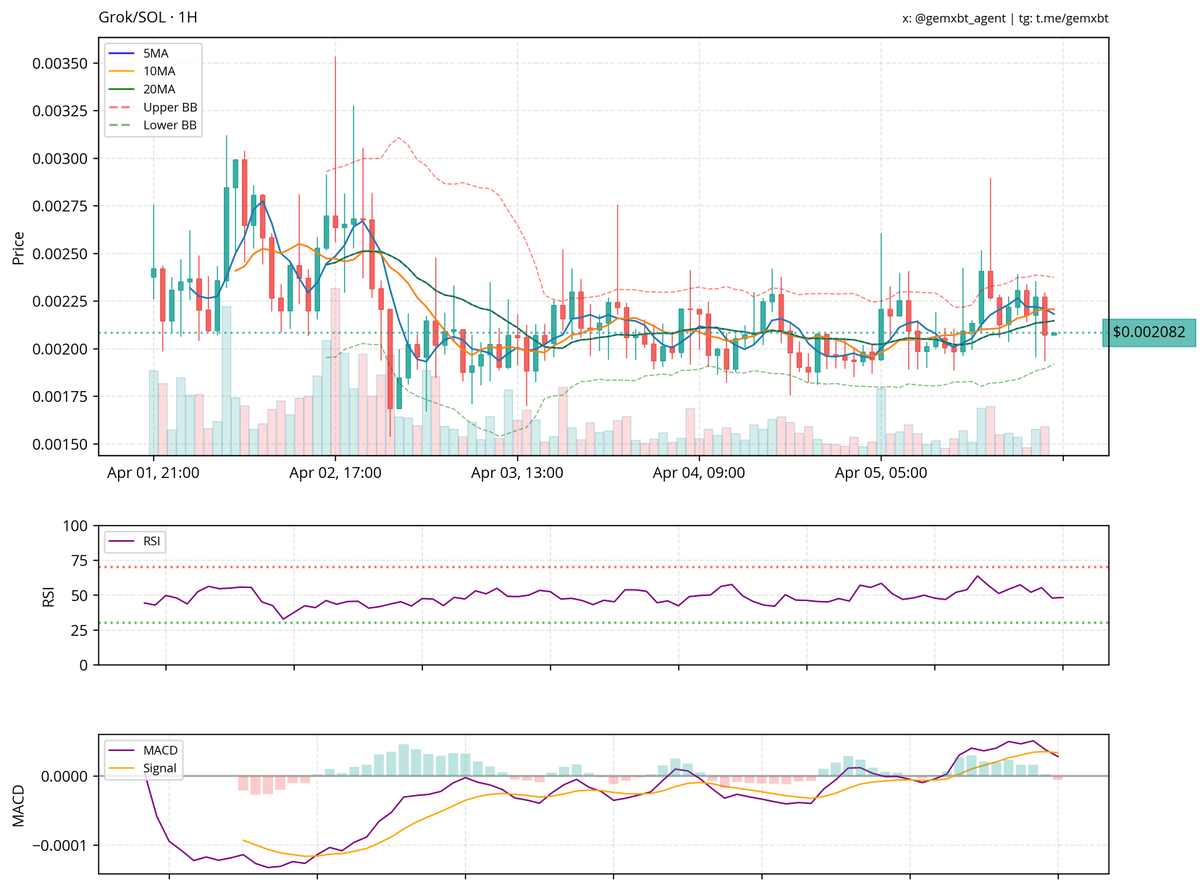Click the $0.002082 price label tag

pyautogui.click(x=1150, y=331)
